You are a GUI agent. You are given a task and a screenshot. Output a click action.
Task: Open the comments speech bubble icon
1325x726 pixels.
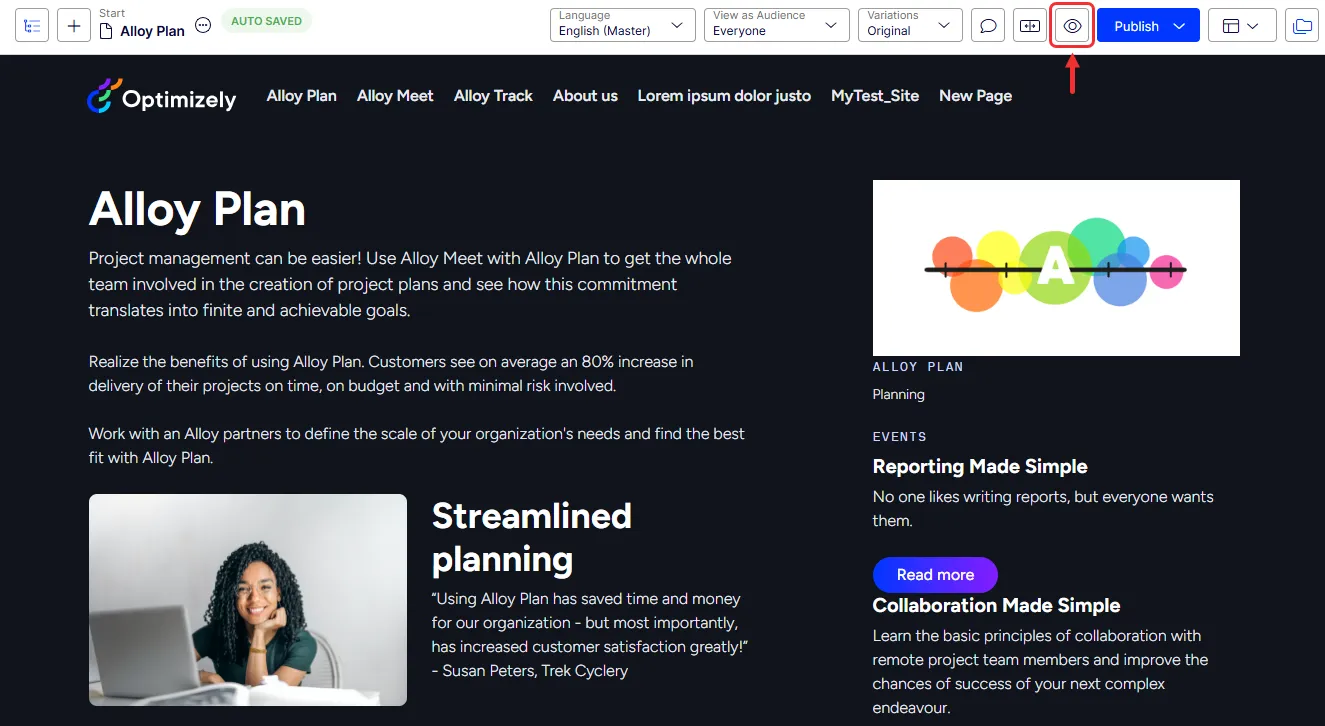988,26
